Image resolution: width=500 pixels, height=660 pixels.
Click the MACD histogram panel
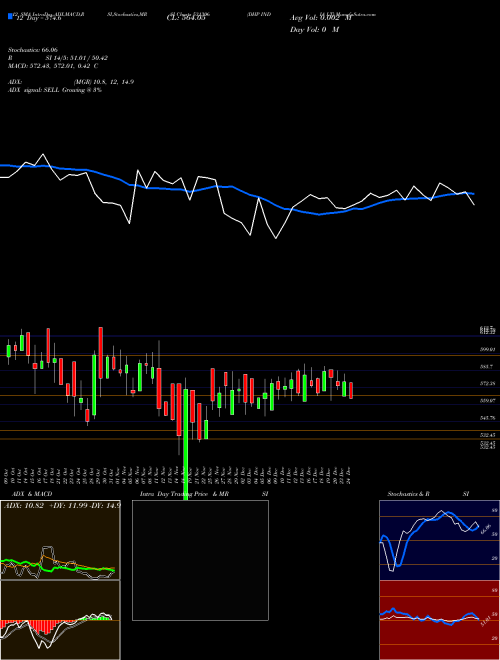coord(60,620)
